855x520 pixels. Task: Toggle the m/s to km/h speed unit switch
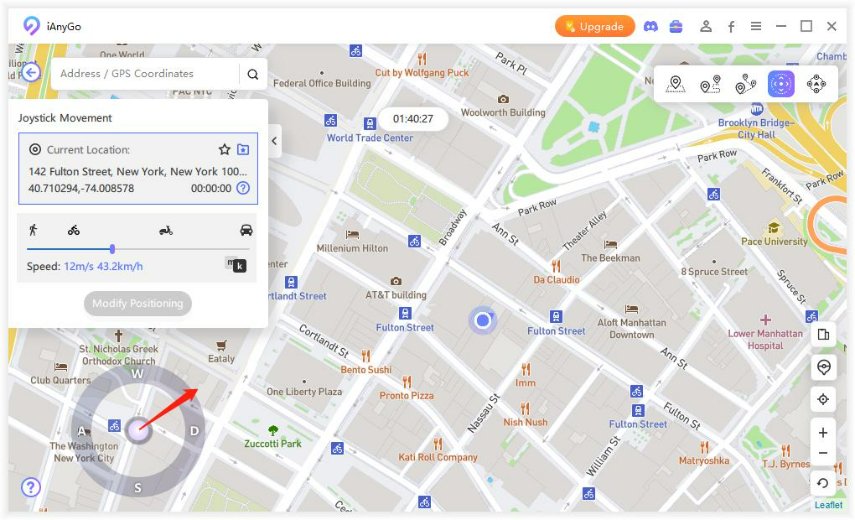point(236,265)
